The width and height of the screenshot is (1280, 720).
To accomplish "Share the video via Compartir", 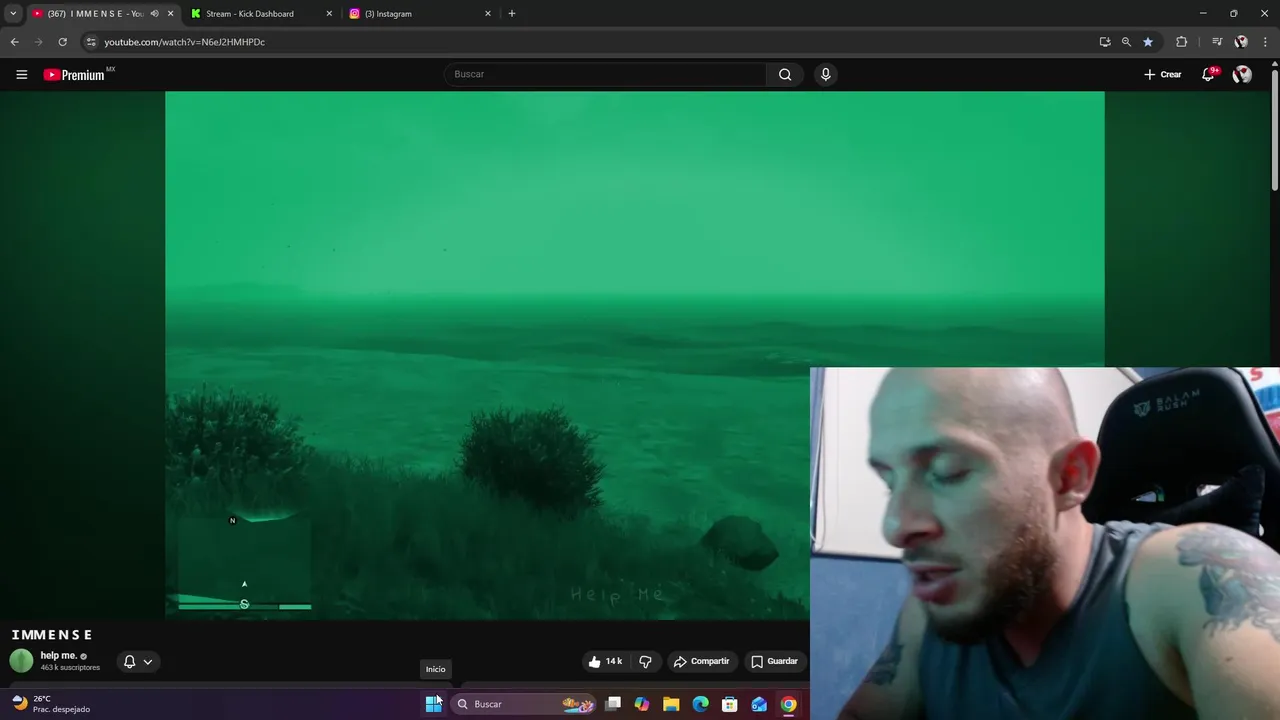I will (701, 661).
